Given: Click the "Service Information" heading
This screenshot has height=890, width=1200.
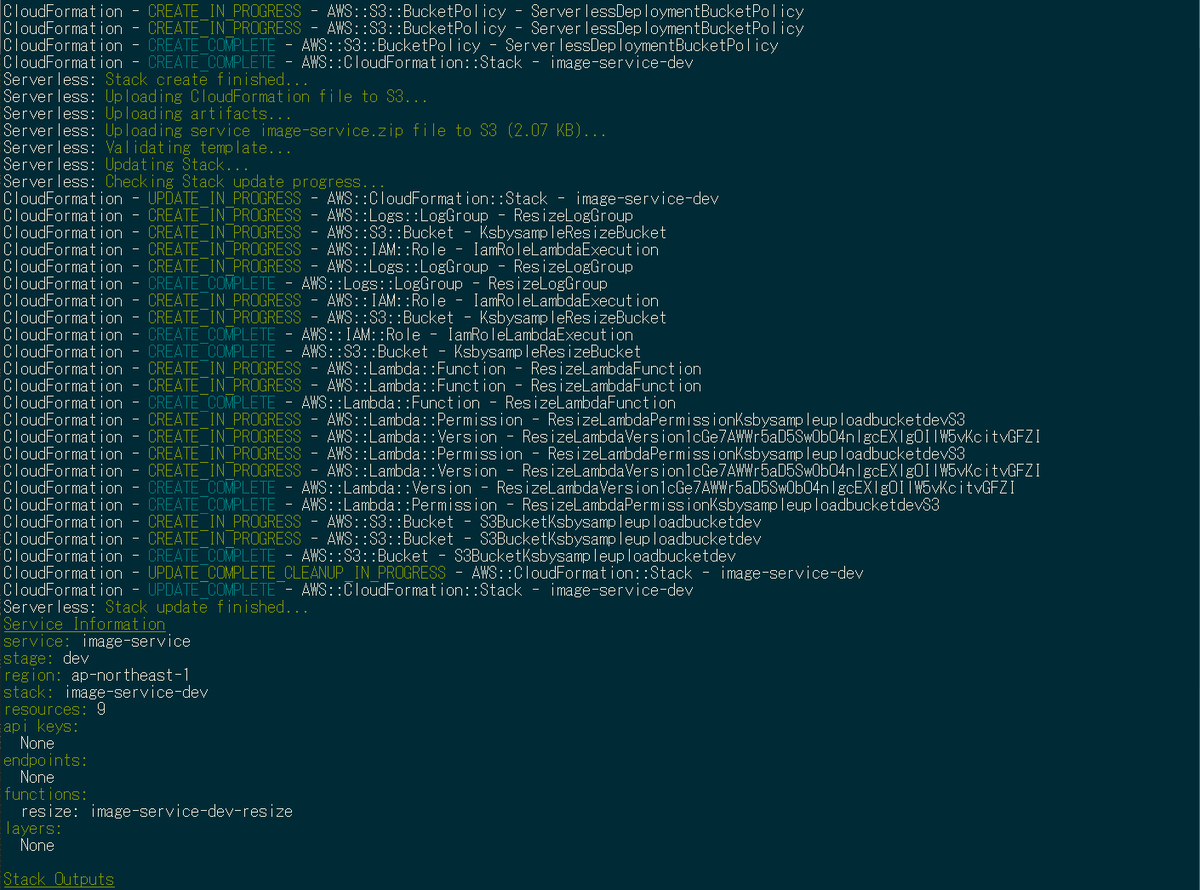Looking at the screenshot, I should (x=84, y=623).
